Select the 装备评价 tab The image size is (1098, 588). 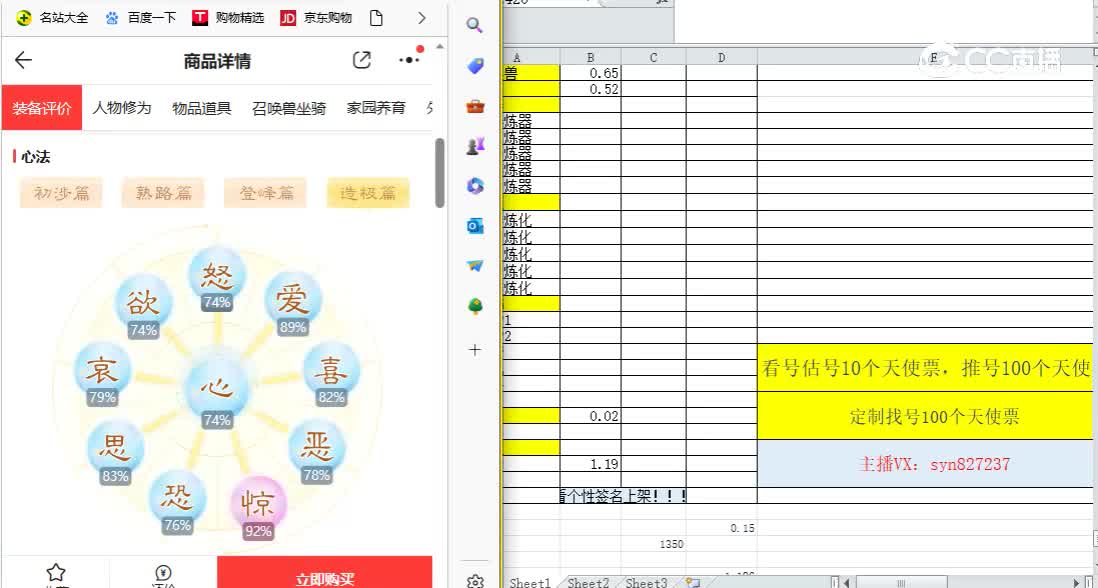point(42,108)
